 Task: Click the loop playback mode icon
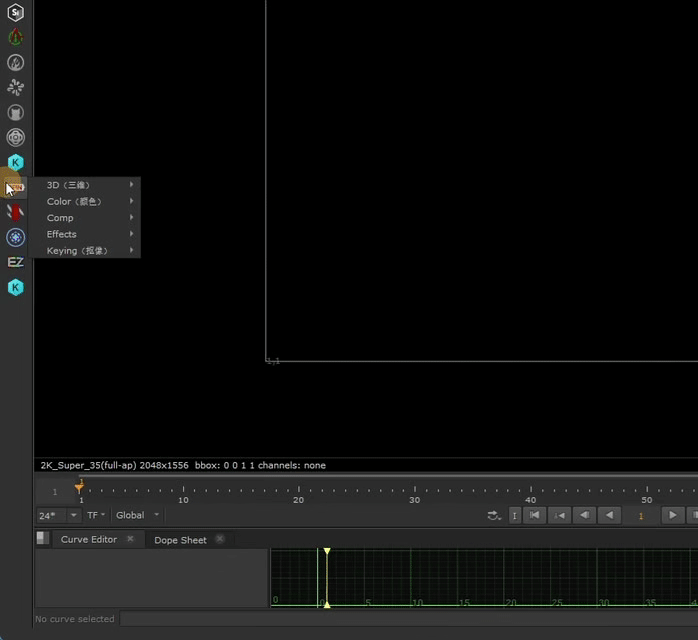click(494, 515)
